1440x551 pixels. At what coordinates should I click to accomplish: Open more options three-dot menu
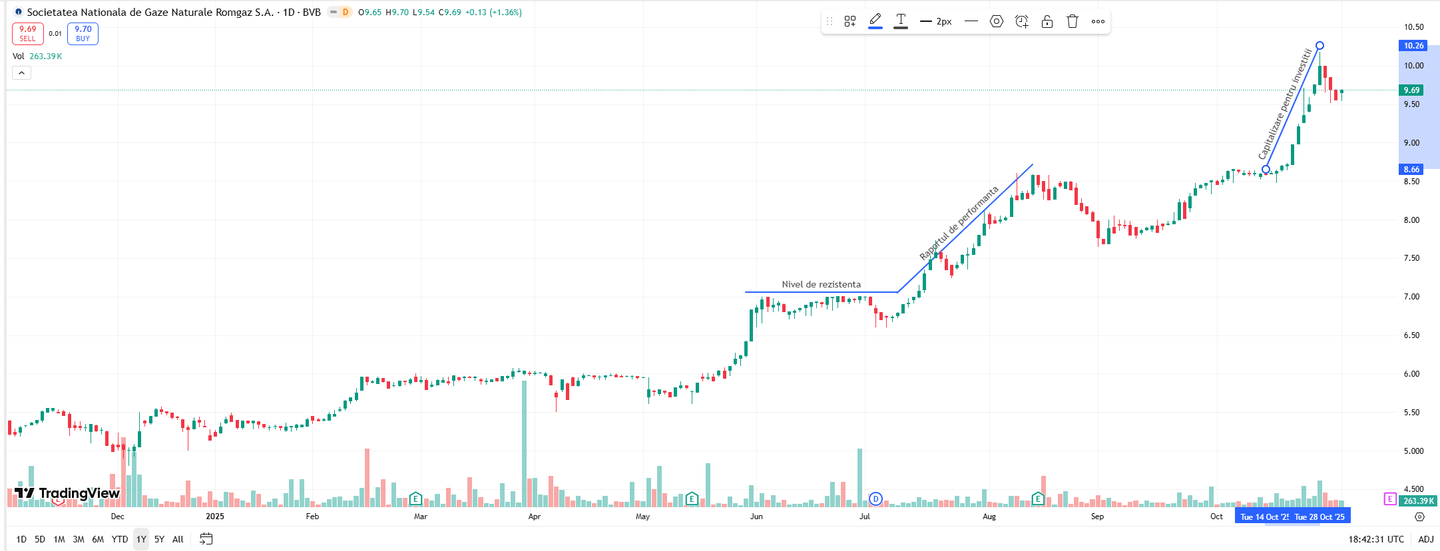pyautogui.click(x=1098, y=21)
